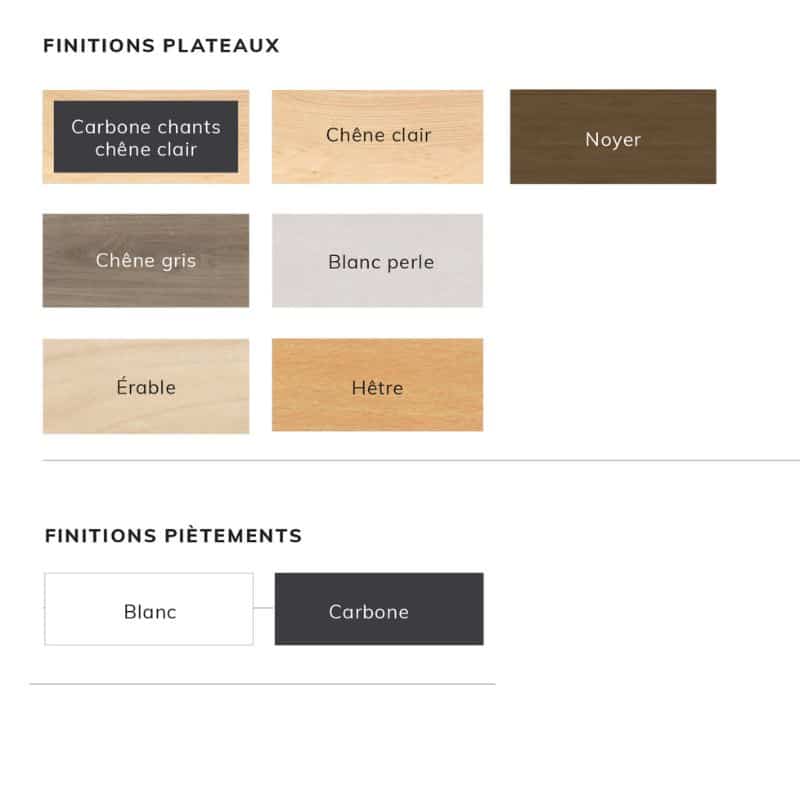The image size is (800, 800).
Task: Select the Chêne gris finish swatch
Action: [x=146, y=261]
